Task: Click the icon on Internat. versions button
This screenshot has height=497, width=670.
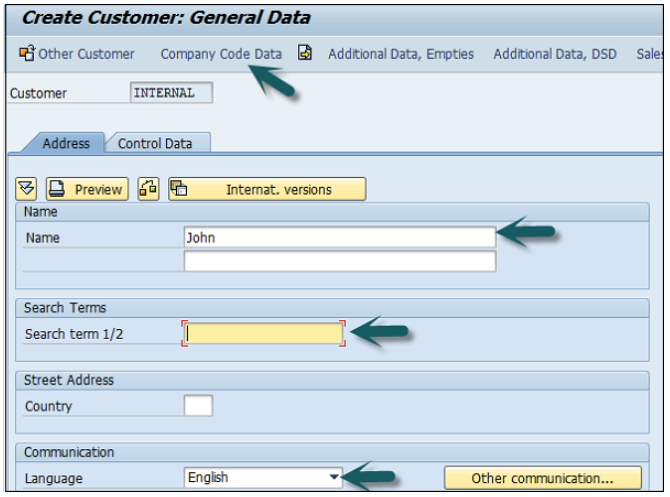Action: 179,189
